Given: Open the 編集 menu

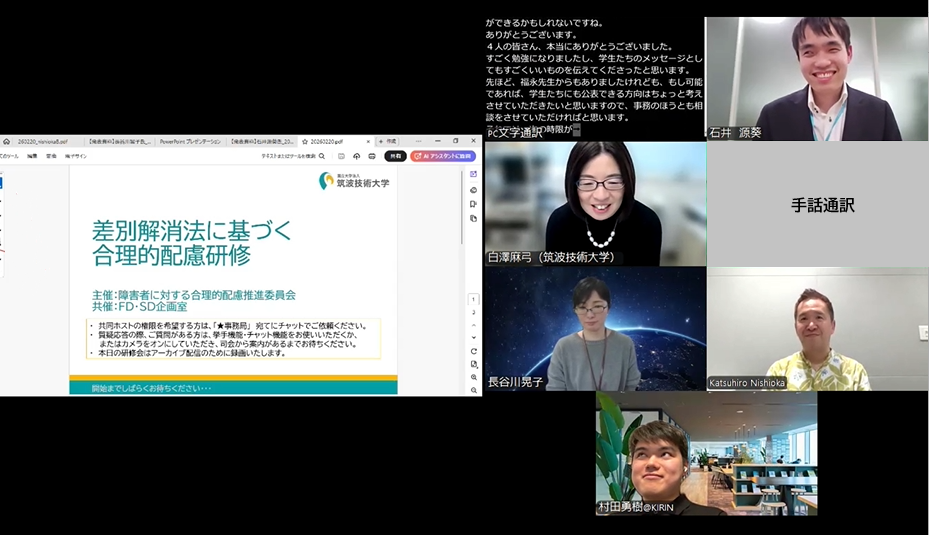Looking at the screenshot, I should pyautogui.click(x=32, y=156).
